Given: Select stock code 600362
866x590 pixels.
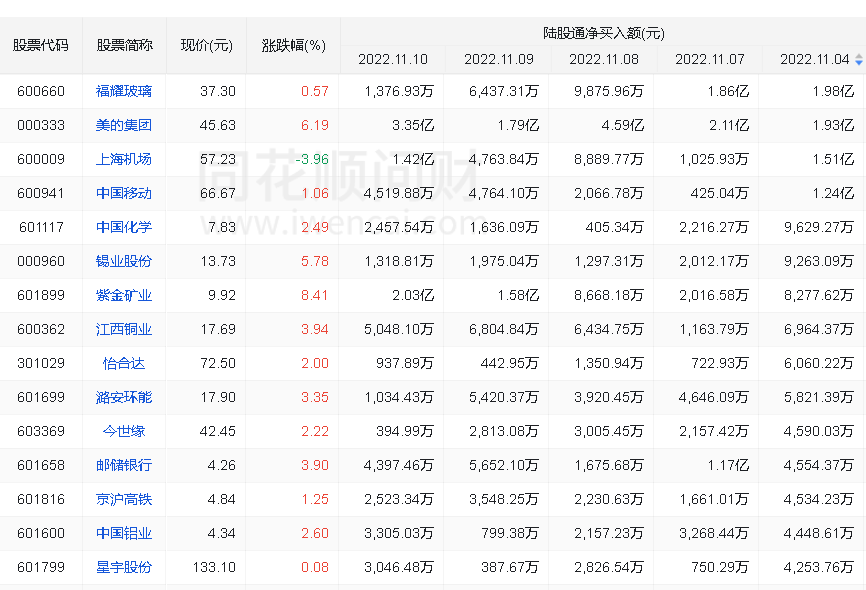Looking at the screenshot, I should 41,329.
